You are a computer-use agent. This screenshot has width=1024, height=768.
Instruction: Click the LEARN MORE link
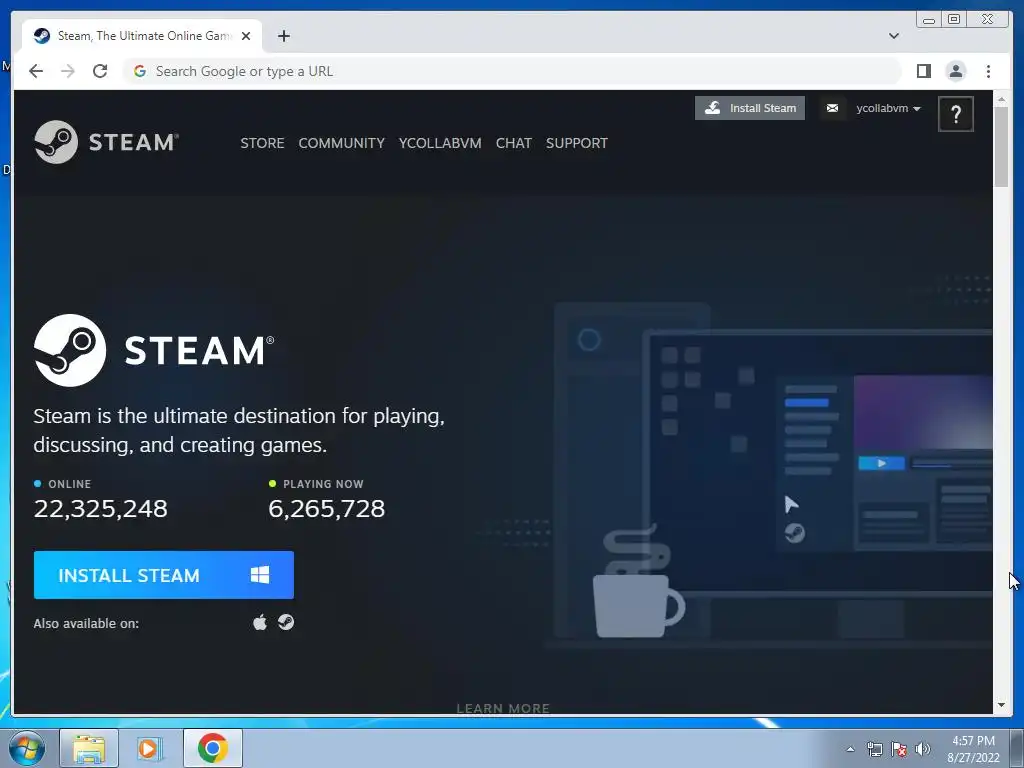click(504, 709)
